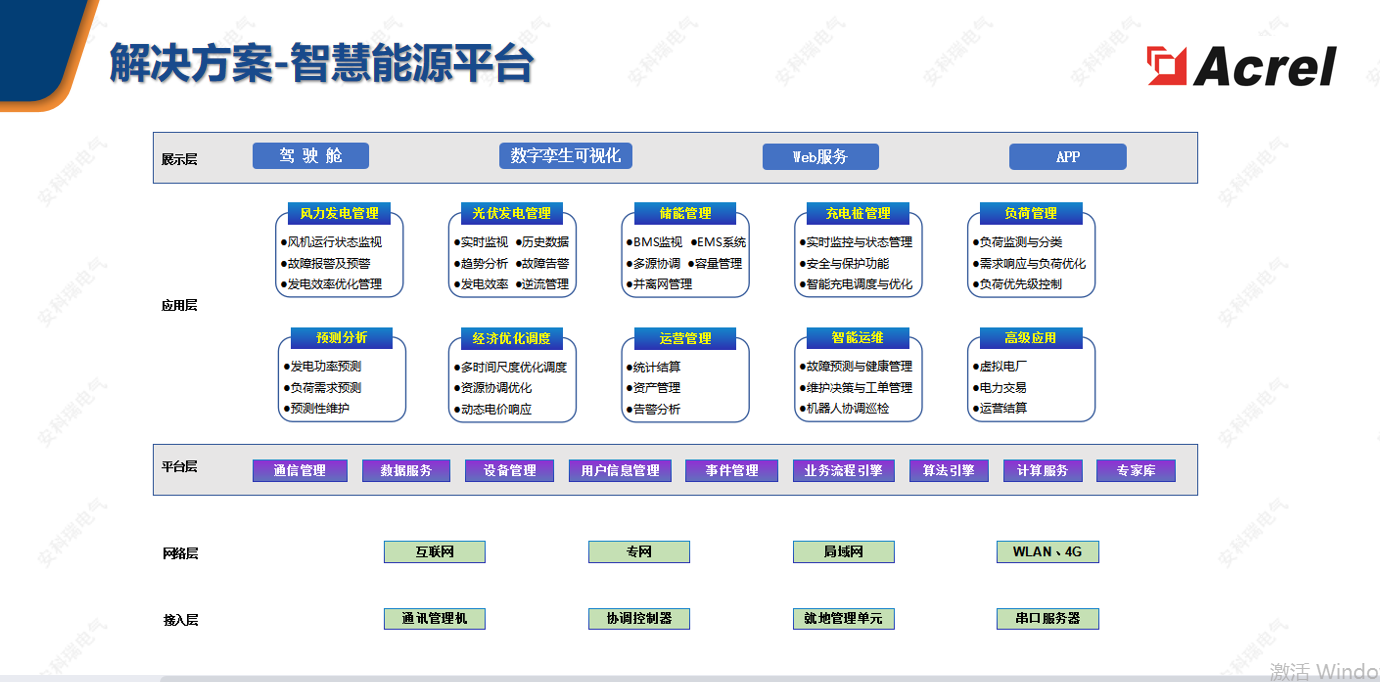Click the APP button
Viewport: 1380px width, 682px height.
tap(1067, 157)
